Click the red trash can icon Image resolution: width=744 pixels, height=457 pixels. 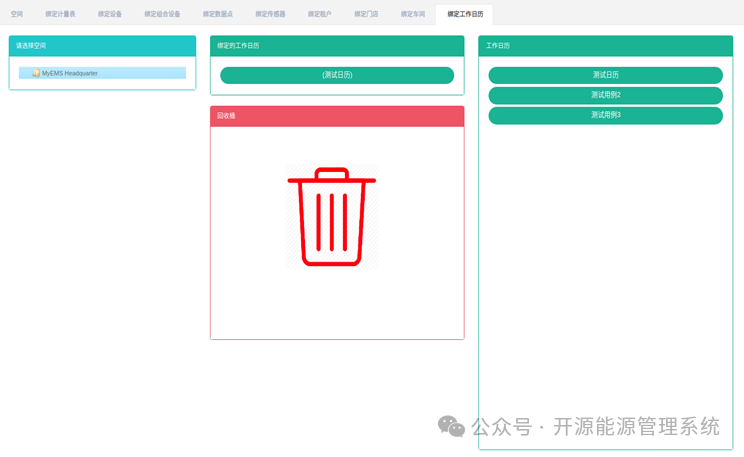click(332, 216)
